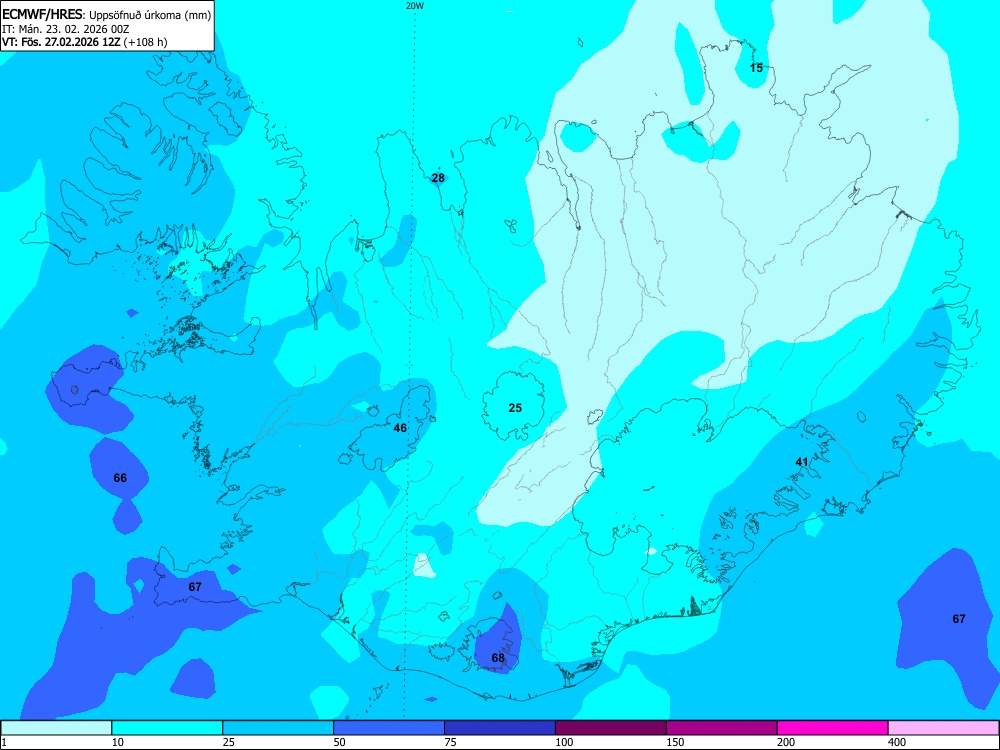Click the precipitation value 68 on the south coast
This screenshot has height=750, width=1000.
click(x=498, y=658)
